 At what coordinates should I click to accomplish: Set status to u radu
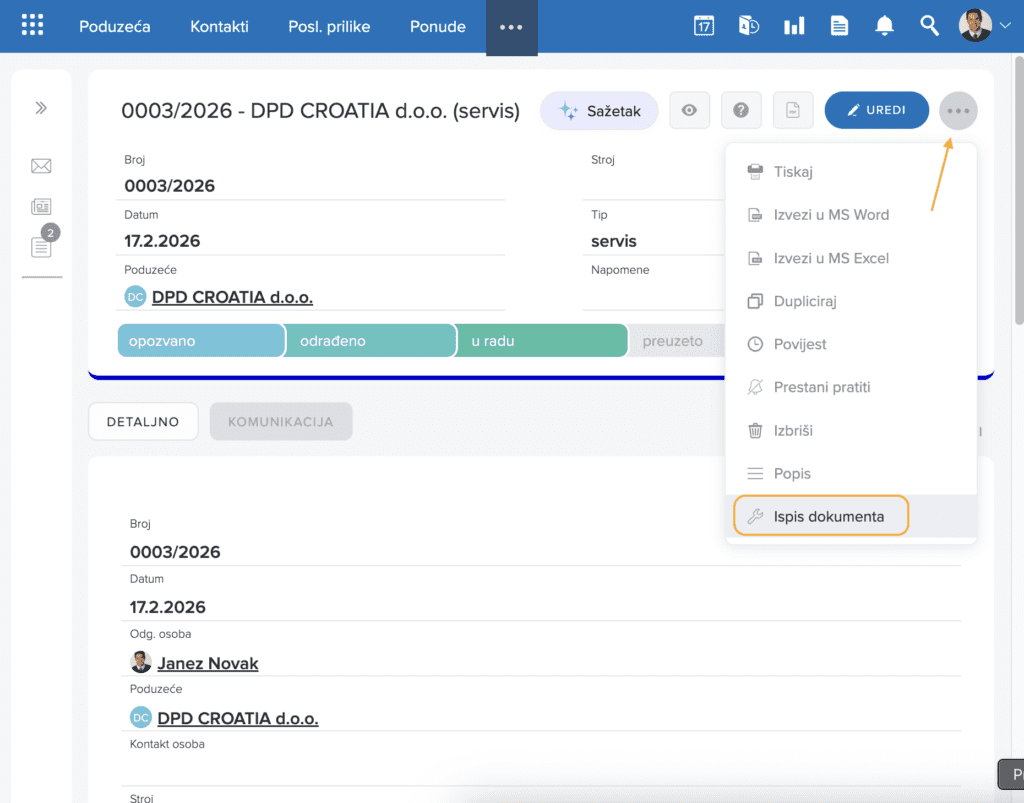tap(541, 341)
